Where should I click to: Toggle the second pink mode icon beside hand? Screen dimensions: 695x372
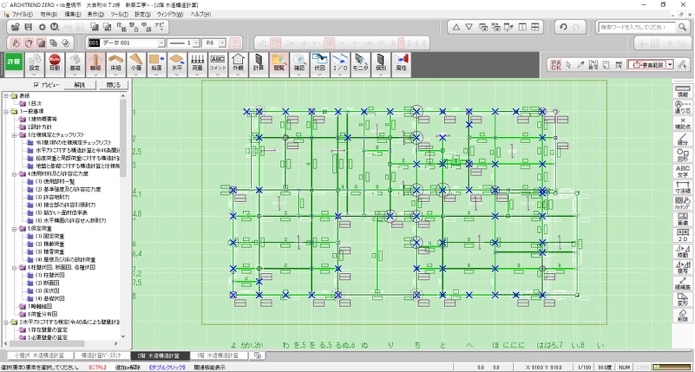pyautogui.click(x=28, y=43)
